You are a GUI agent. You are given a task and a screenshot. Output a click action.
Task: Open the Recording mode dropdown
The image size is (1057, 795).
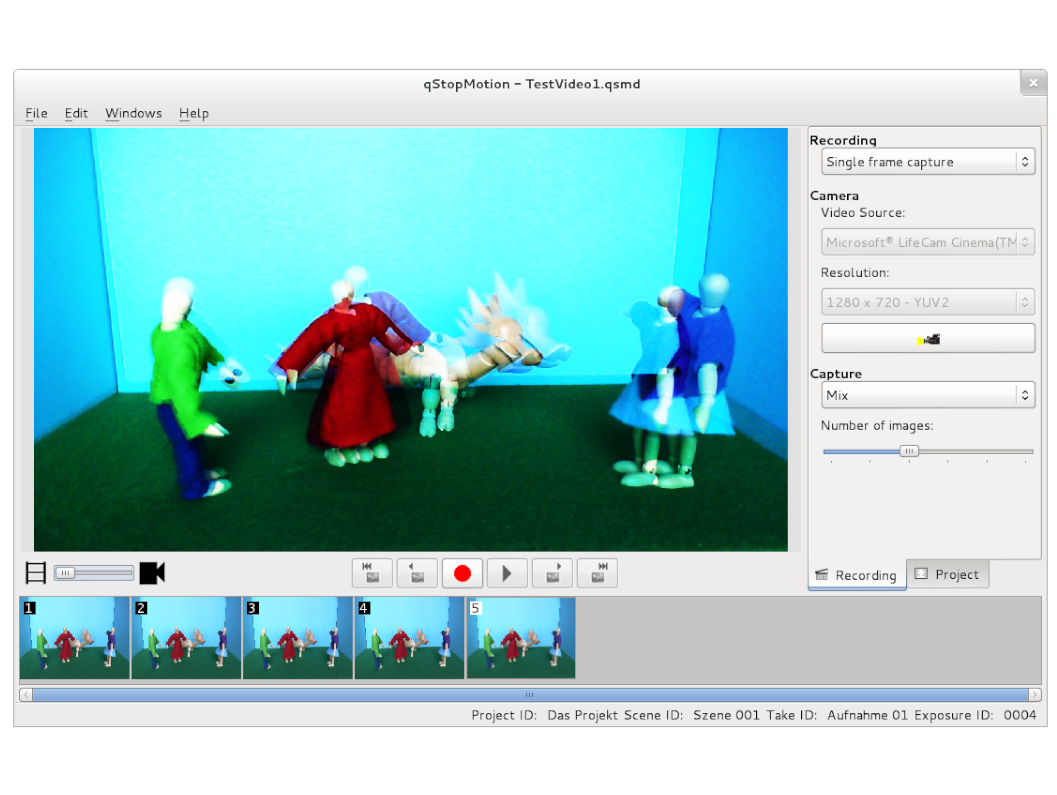click(x=927, y=161)
